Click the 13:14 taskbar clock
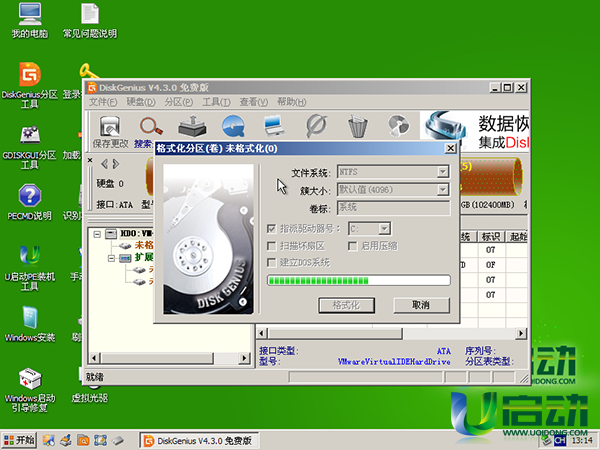This screenshot has width=600, height=450. 582,441
